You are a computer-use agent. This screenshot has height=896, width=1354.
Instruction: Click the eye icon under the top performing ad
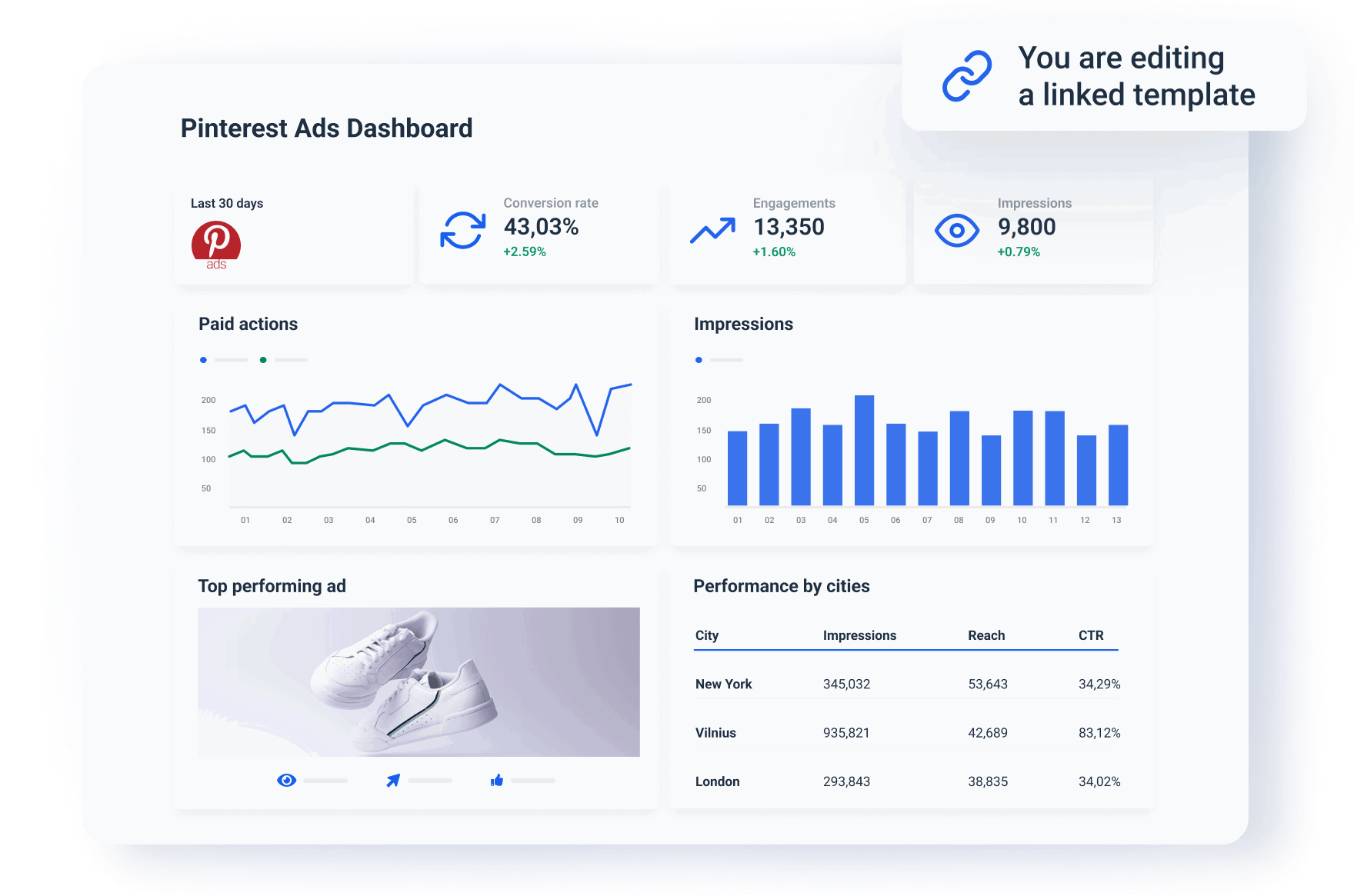pyautogui.click(x=286, y=780)
